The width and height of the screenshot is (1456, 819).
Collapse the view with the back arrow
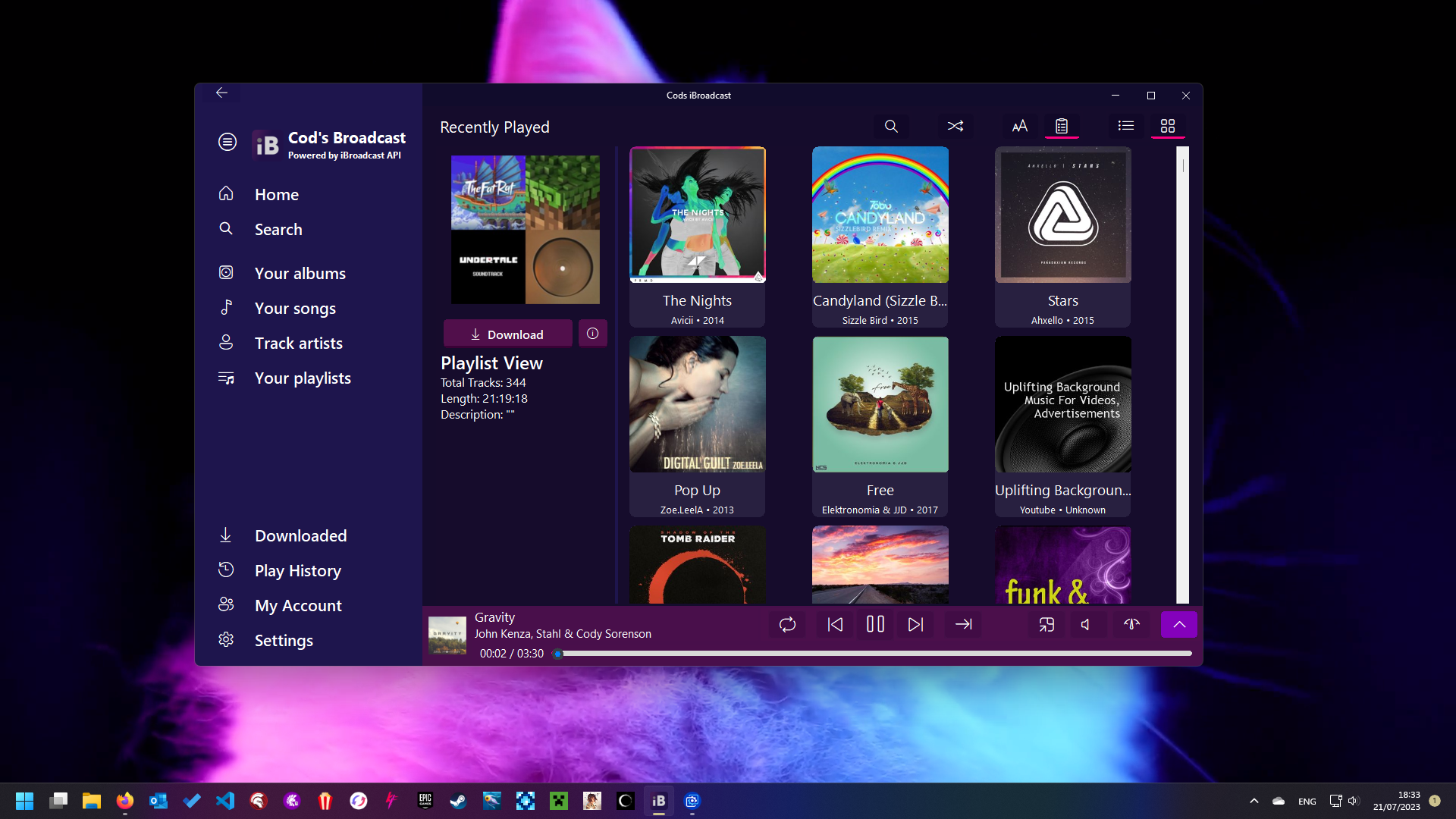[221, 93]
